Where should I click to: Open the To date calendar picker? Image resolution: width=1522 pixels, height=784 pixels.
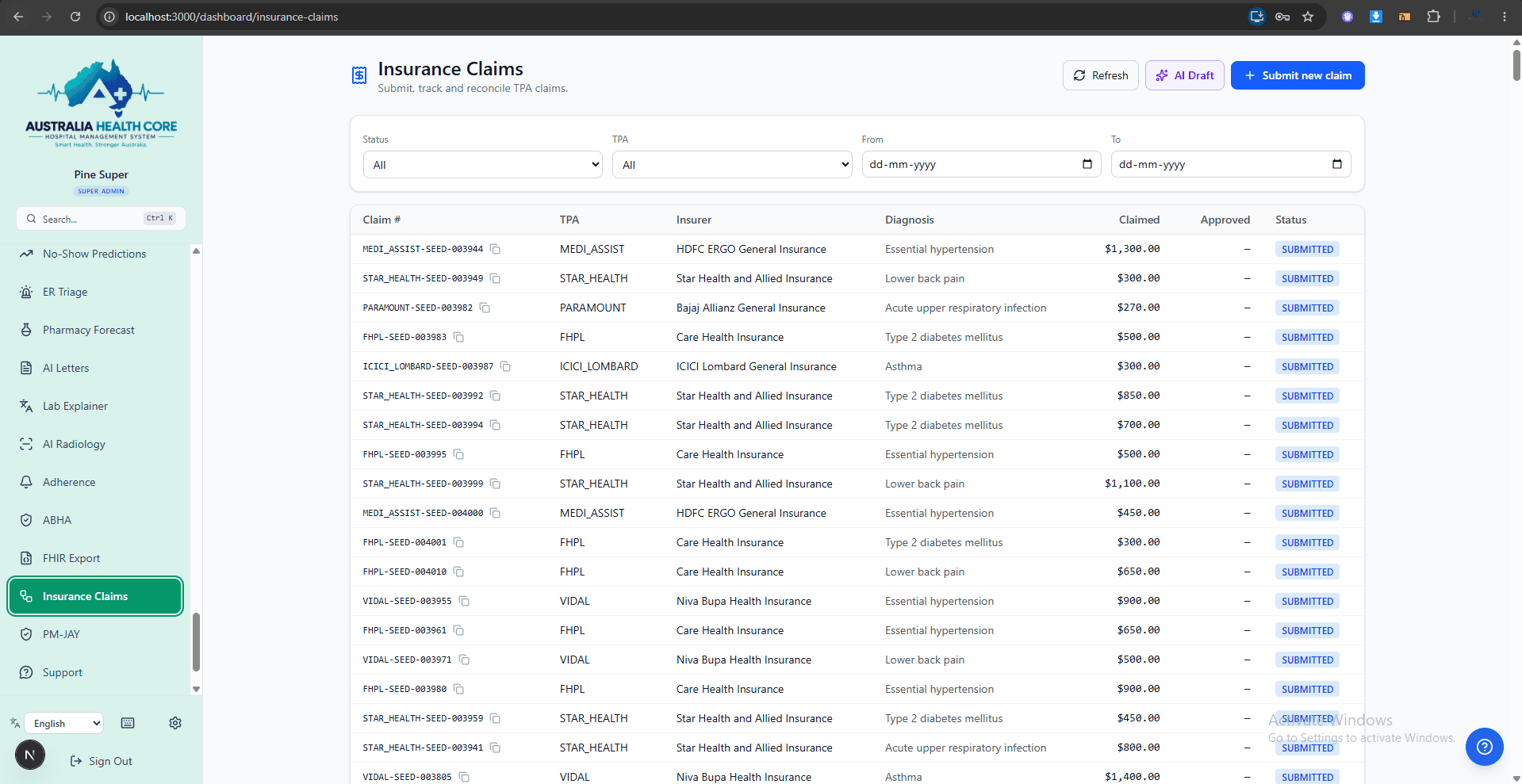(x=1337, y=164)
